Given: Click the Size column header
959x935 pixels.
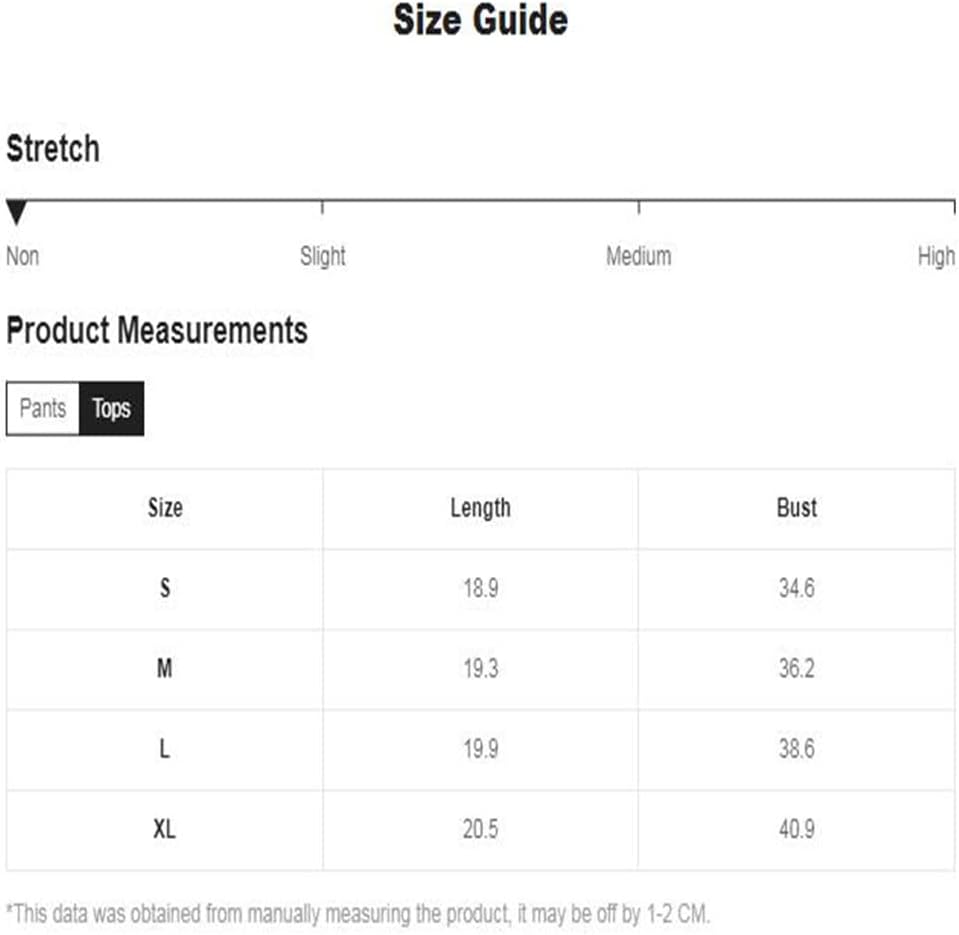Looking at the screenshot, I should [165, 508].
